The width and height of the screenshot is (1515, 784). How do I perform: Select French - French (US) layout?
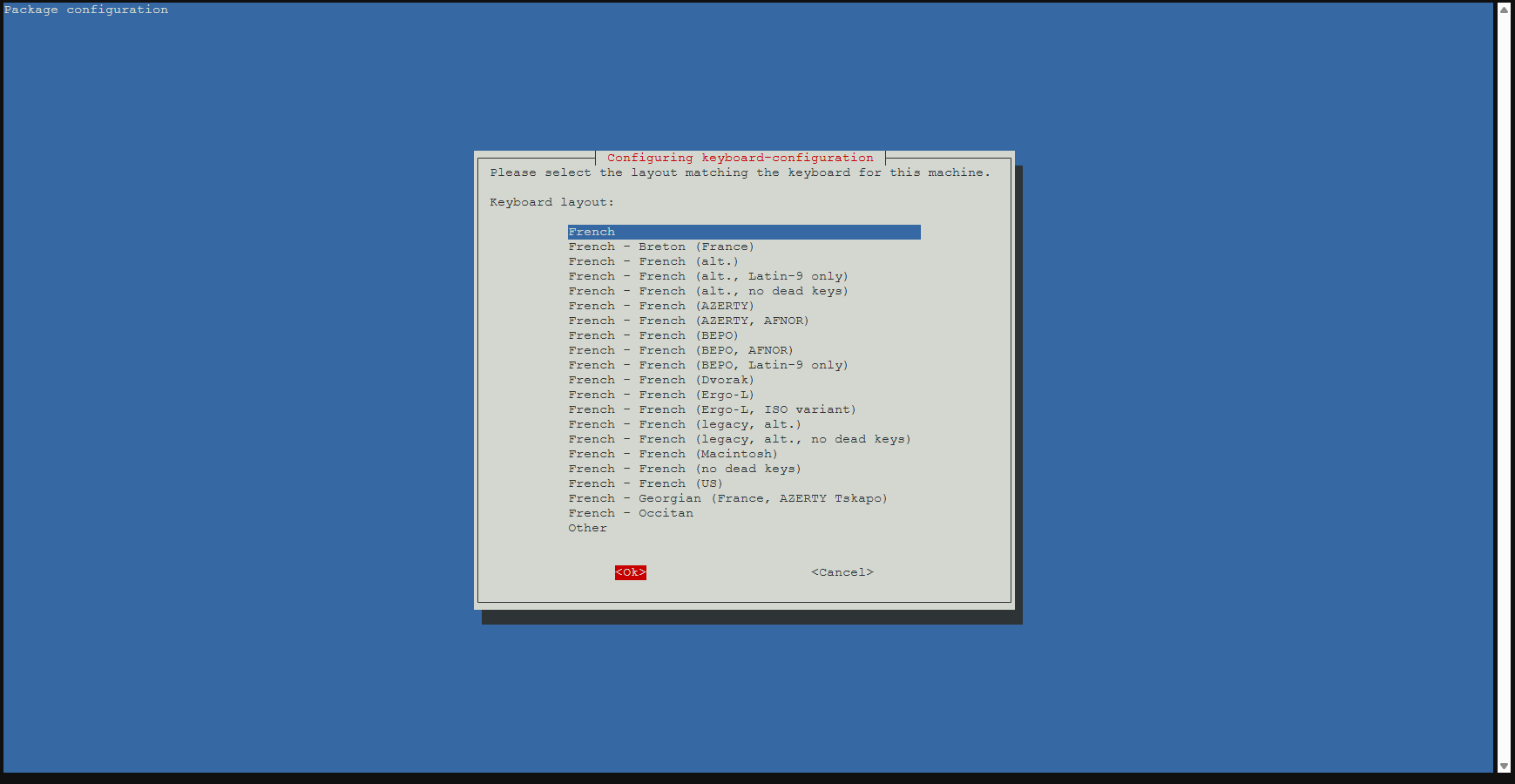(x=646, y=483)
